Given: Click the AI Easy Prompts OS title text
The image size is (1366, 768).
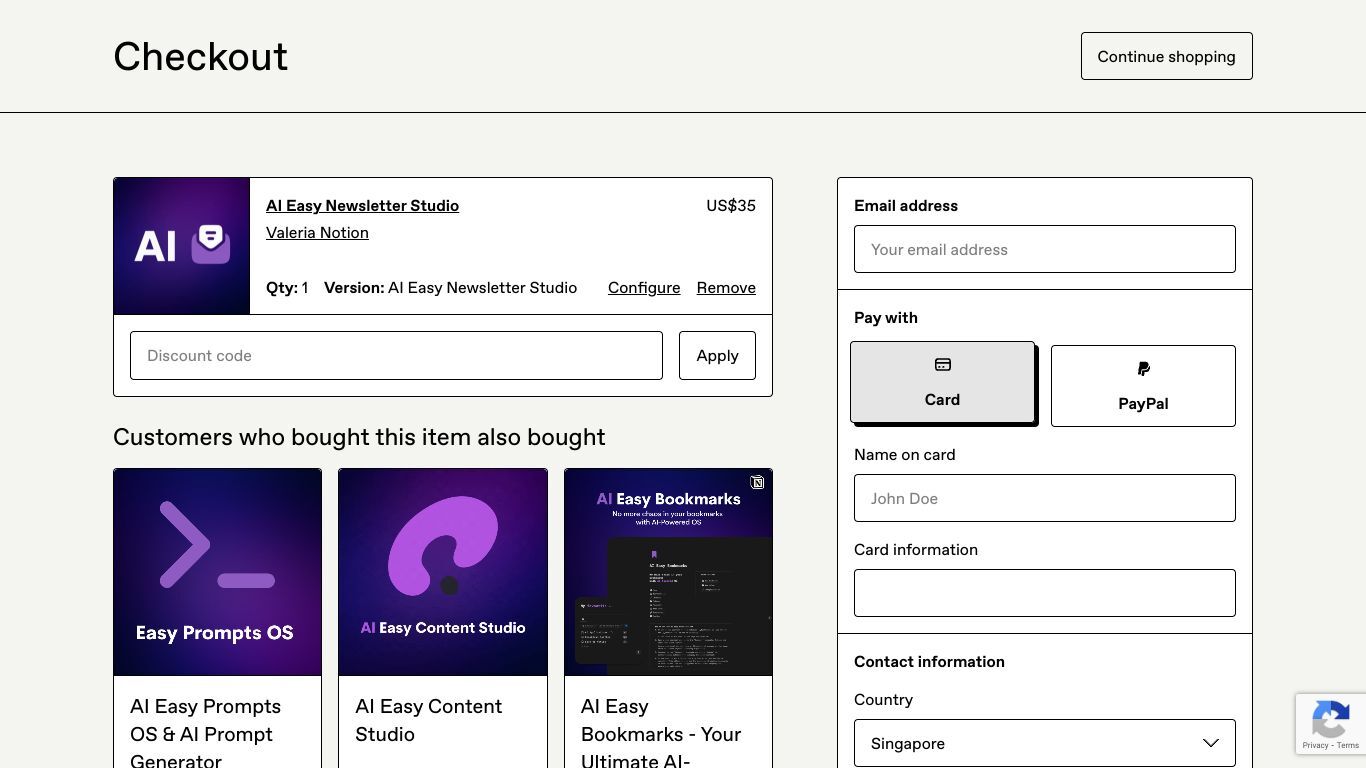Looking at the screenshot, I should coord(206,734).
